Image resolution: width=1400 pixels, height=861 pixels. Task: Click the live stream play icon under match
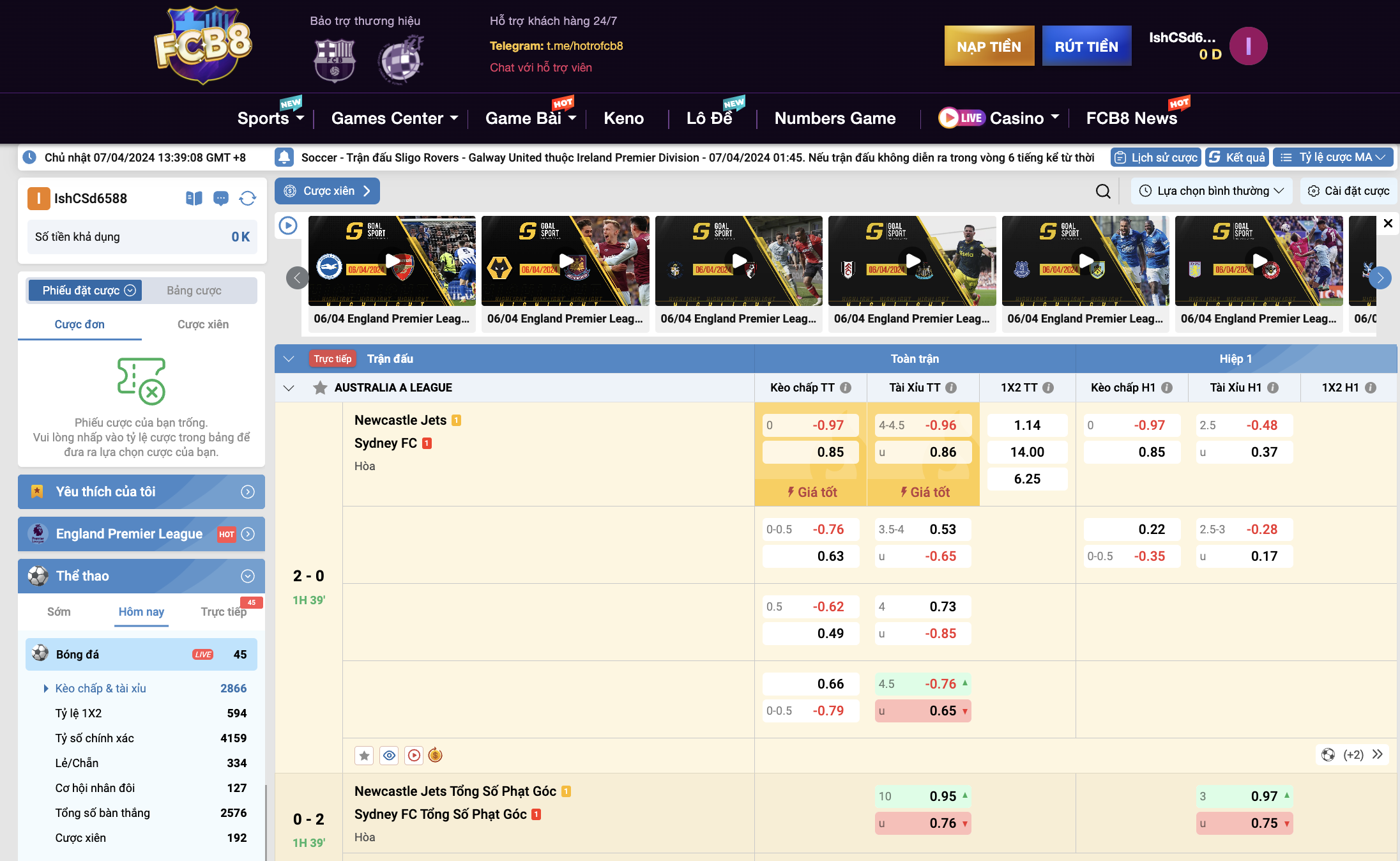pos(415,756)
